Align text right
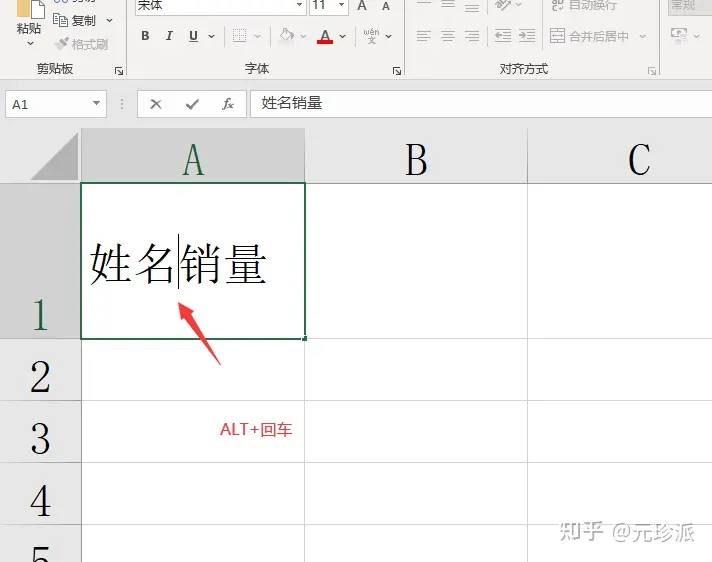Screen dimensions: 712x562 472,35
